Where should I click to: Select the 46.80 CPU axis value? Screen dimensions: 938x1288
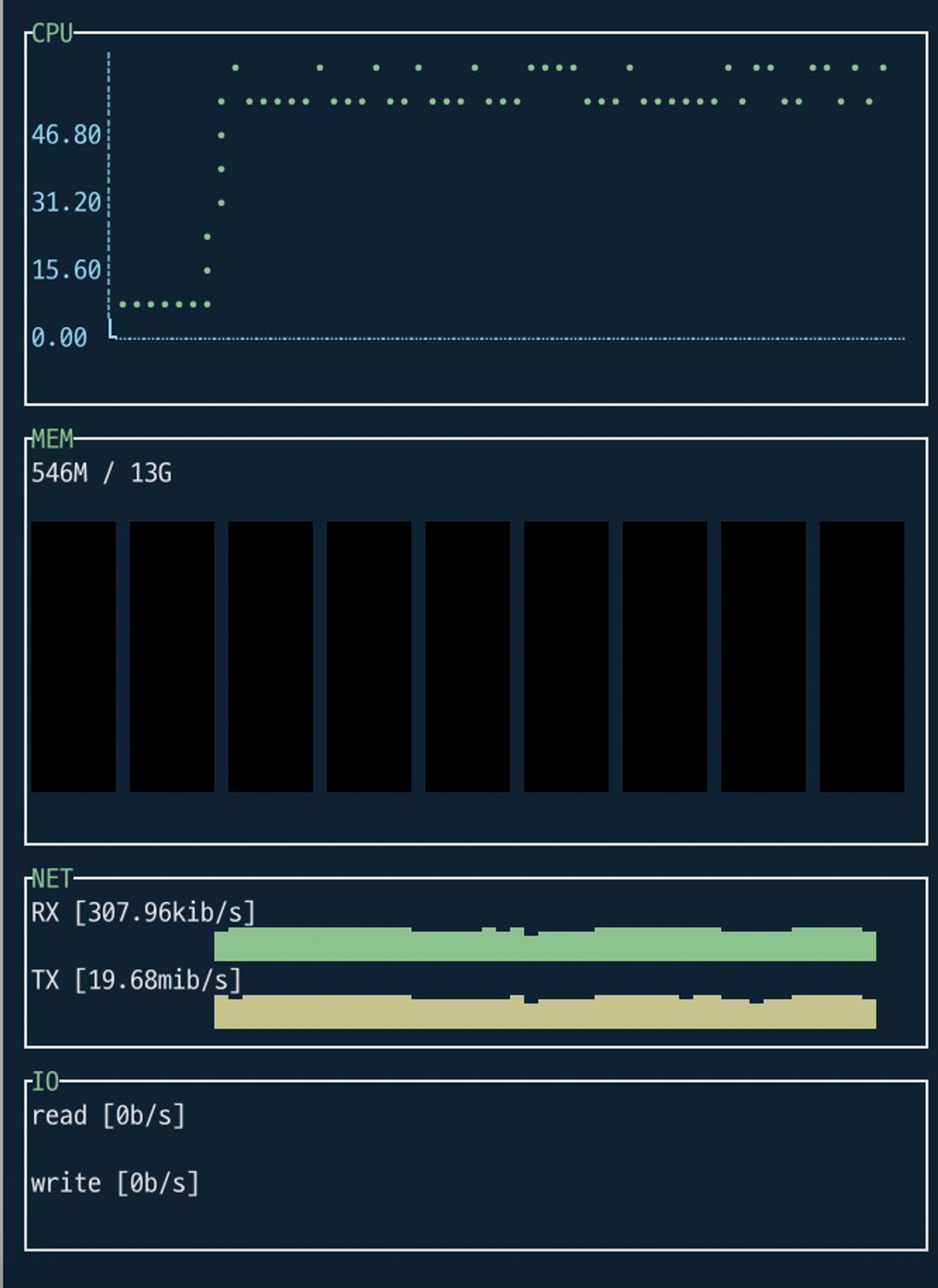[x=66, y=135]
